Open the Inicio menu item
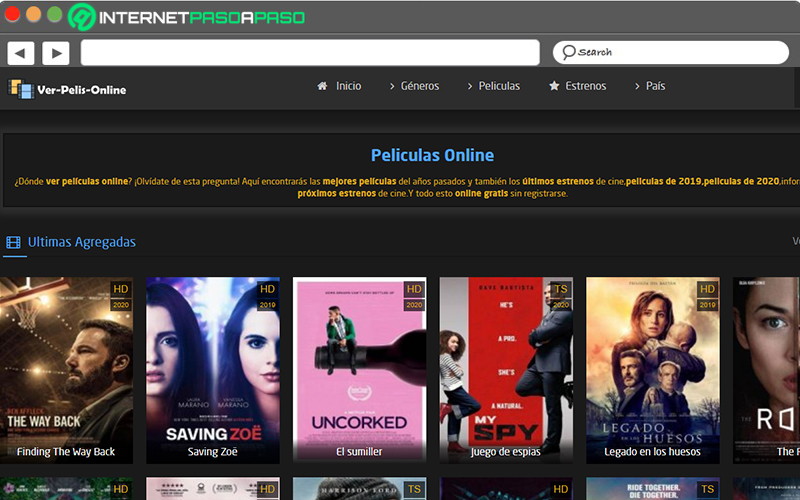Image resolution: width=800 pixels, height=500 pixels. pyautogui.click(x=348, y=86)
